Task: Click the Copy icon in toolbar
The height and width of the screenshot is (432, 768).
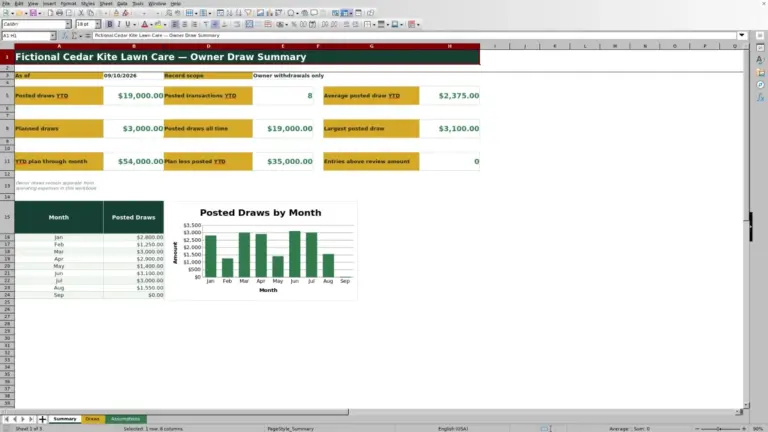Action: point(91,13)
